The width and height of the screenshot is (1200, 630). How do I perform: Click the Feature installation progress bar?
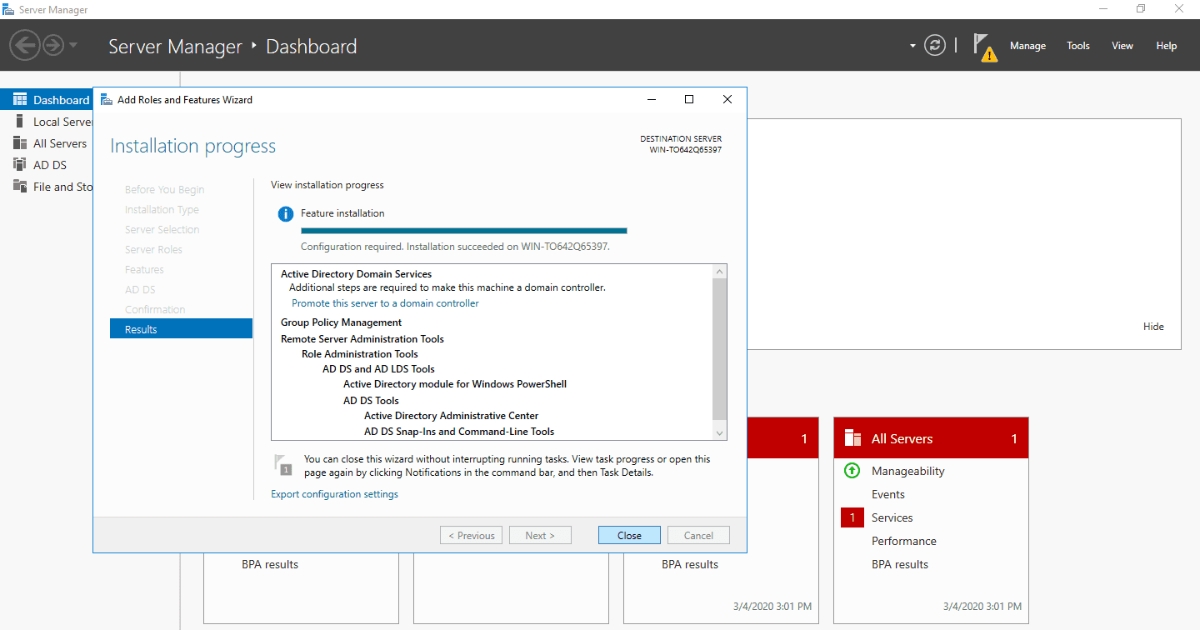(x=463, y=230)
